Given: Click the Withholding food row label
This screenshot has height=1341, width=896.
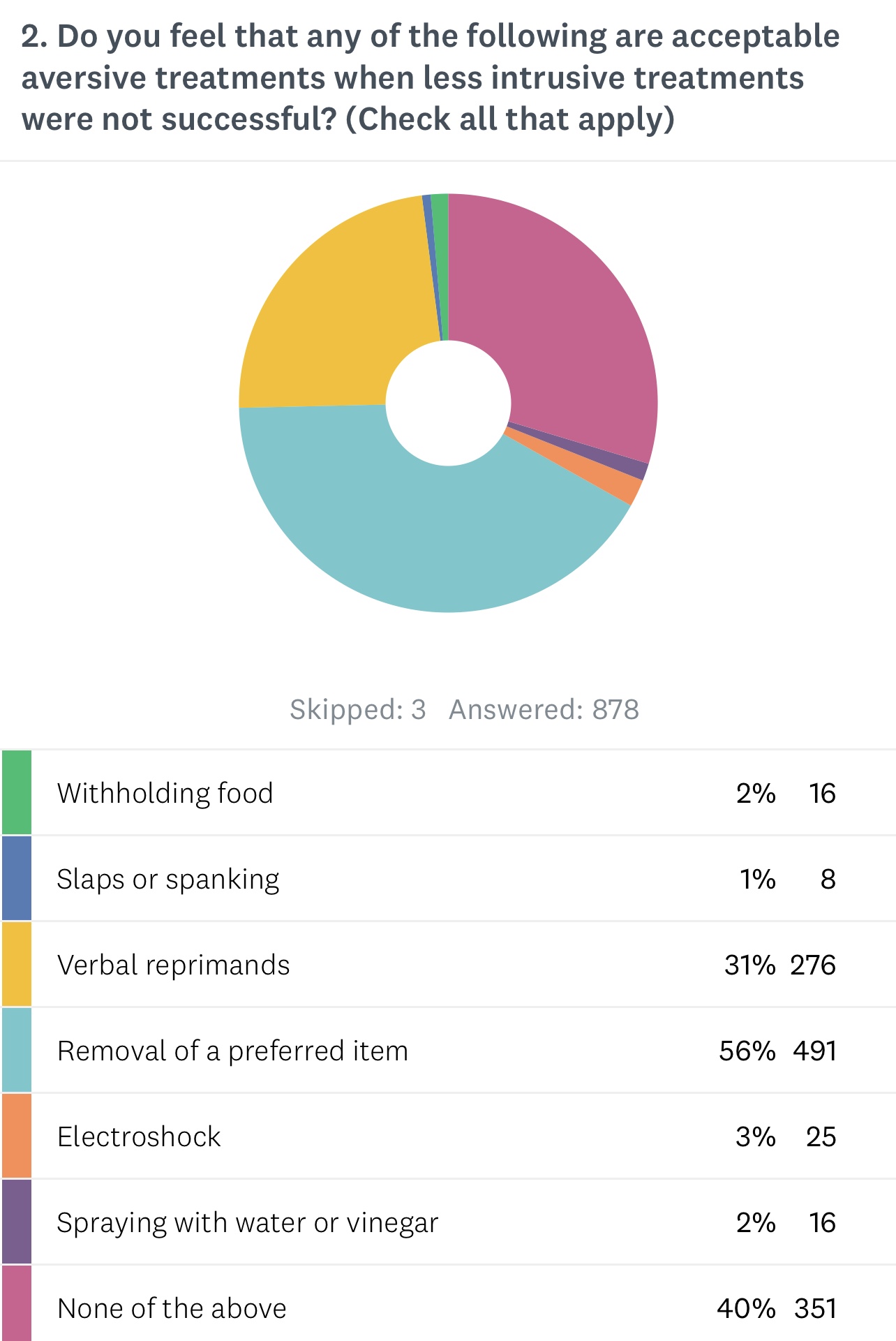Looking at the screenshot, I should (165, 793).
